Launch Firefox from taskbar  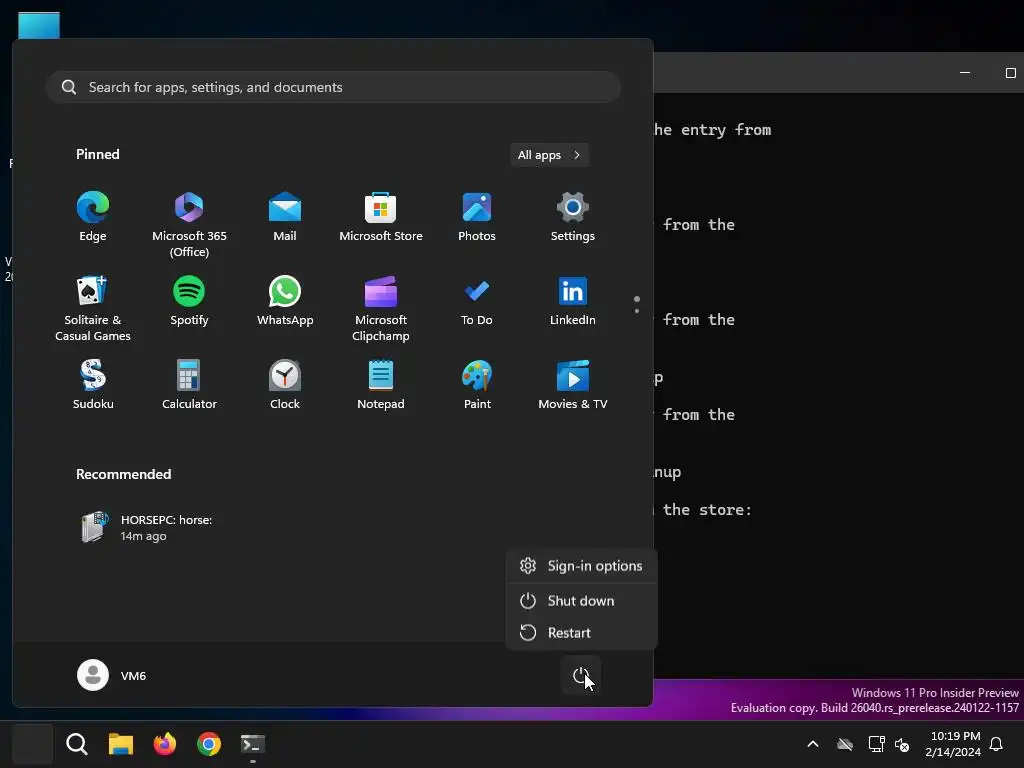tap(165, 744)
